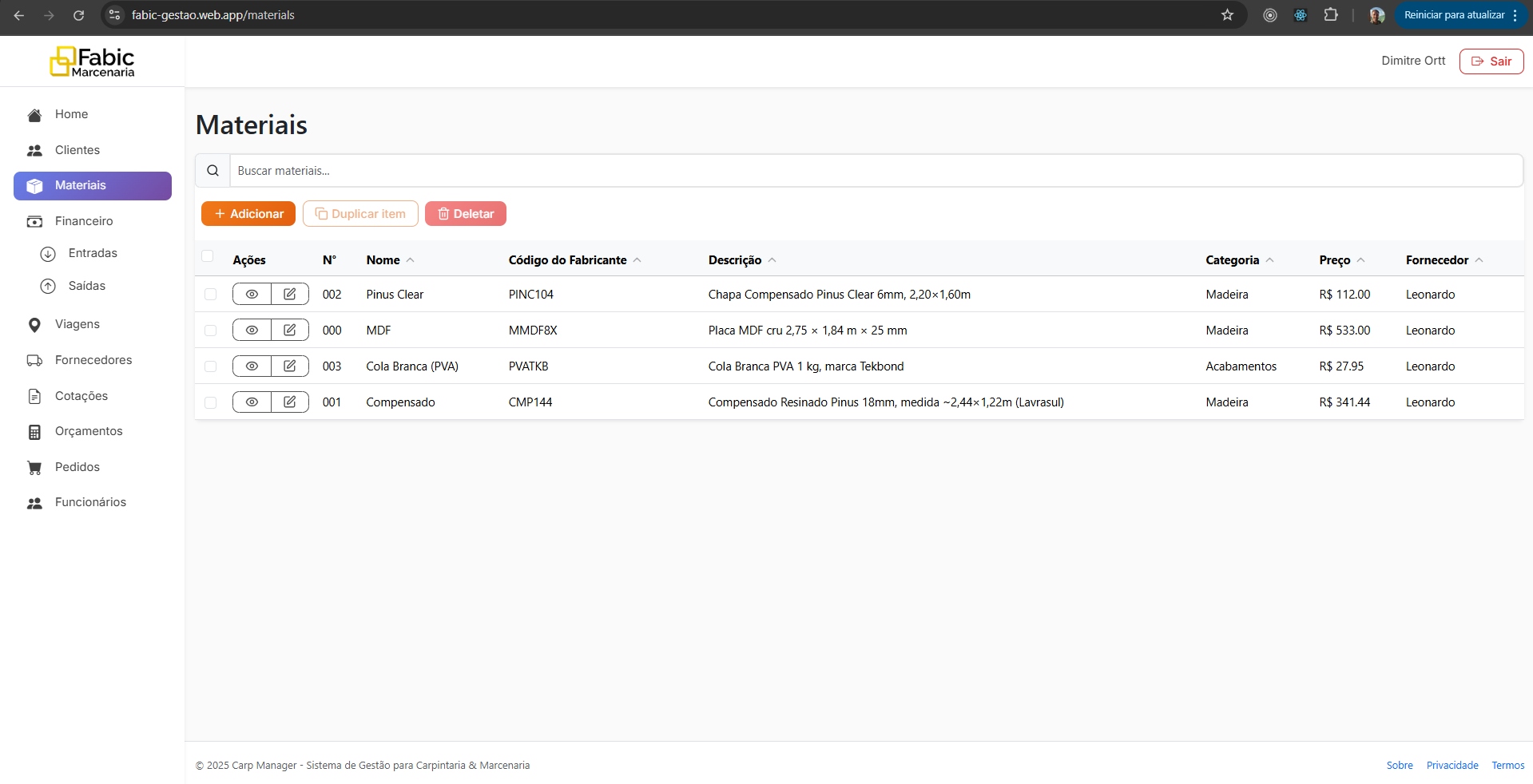Go to Home in sidebar

[93, 114]
